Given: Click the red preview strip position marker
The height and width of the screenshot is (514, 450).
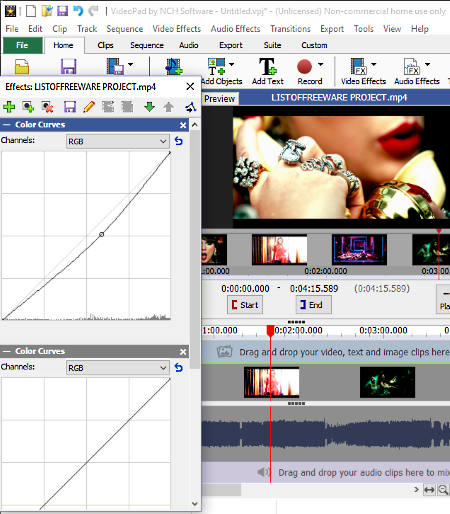Looking at the screenshot, I should (439, 231).
